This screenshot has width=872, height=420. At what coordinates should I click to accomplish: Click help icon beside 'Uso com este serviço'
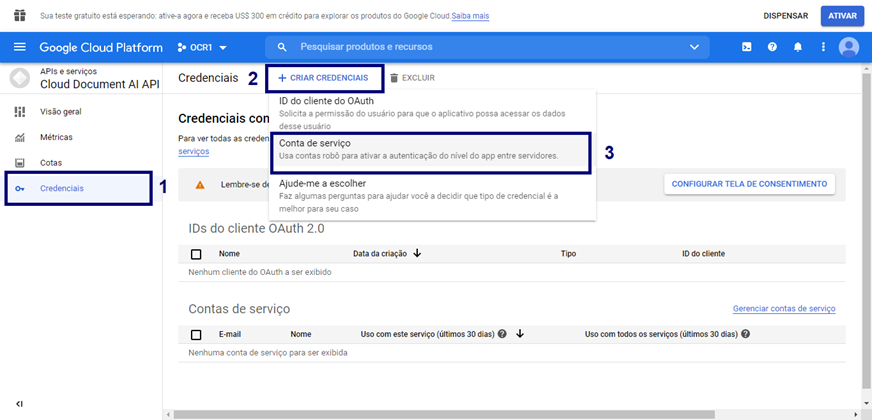[502, 334]
